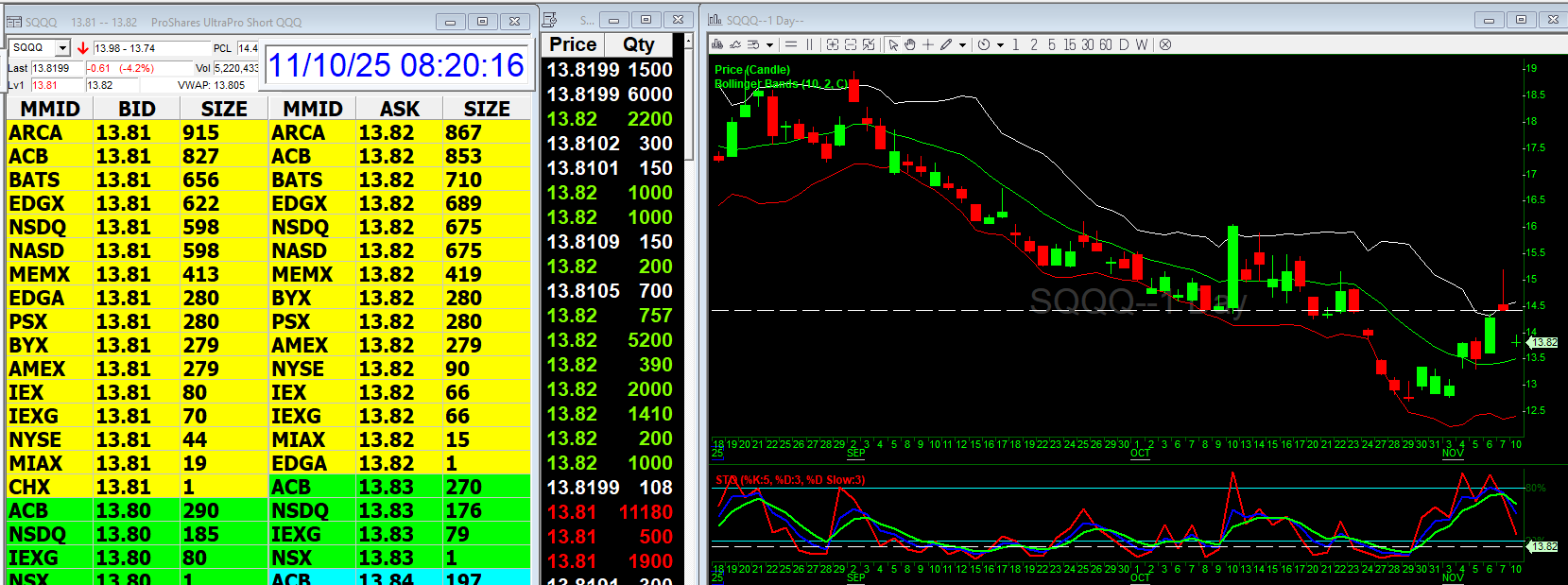The height and width of the screenshot is (585, 1568).
Task: Toggle horizontal lines display in chart toolbar
Action: coord(791,44)
